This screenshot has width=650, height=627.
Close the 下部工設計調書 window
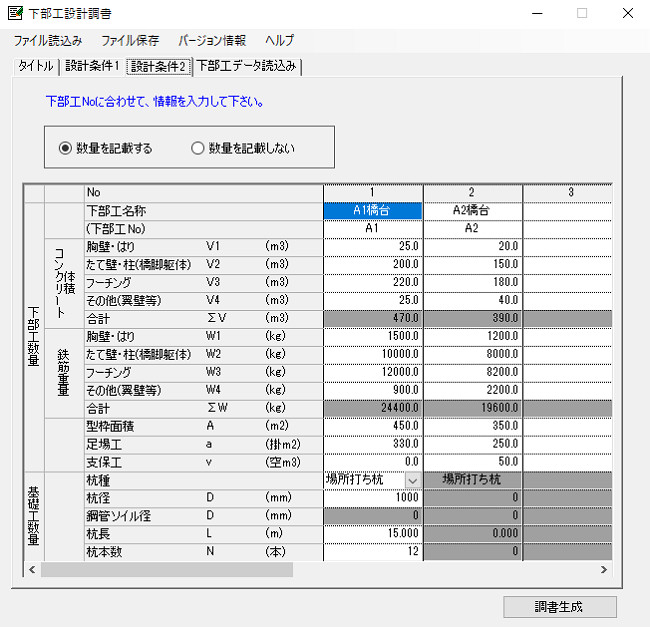coord(628,13)
